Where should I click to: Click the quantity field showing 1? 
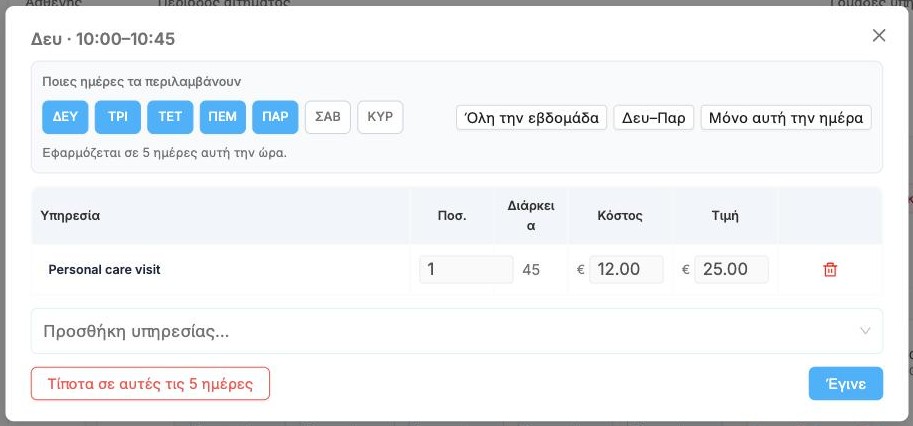[x=466, y=269]
